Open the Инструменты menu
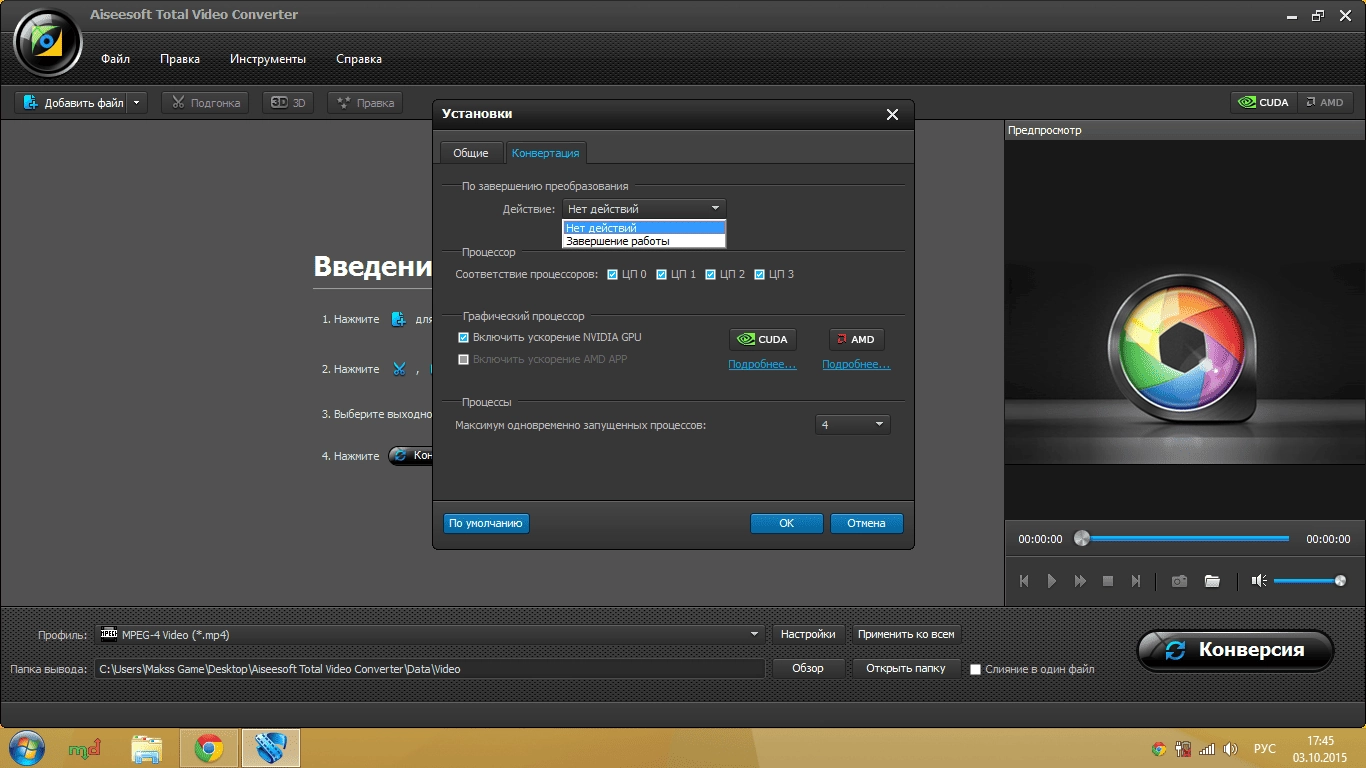This screenshot has width=1366, height=768. [x=268, y=59]
